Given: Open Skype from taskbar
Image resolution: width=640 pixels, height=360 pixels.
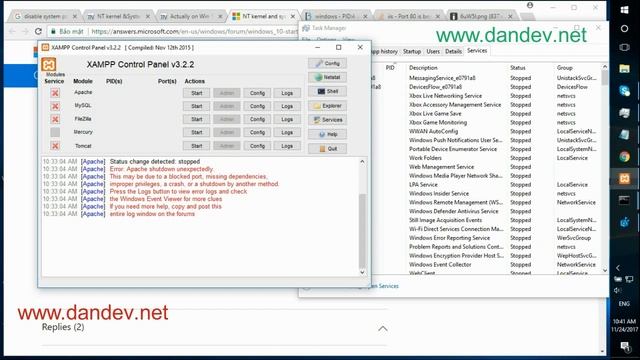Looking at the screenshot, I should click(x=624, y=91).
